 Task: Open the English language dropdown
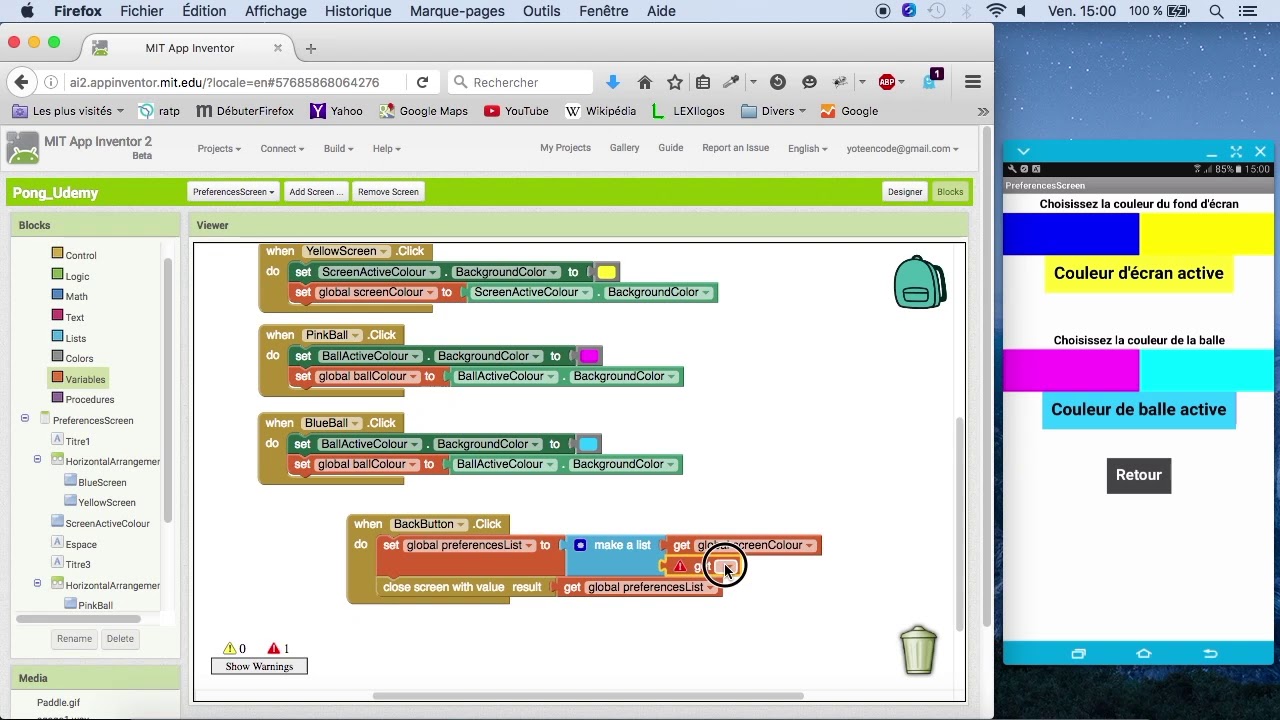click(807, 148)
